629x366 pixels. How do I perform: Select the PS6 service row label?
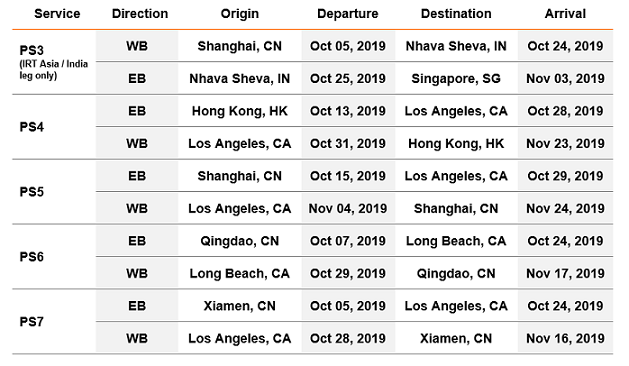pos(32,257)
